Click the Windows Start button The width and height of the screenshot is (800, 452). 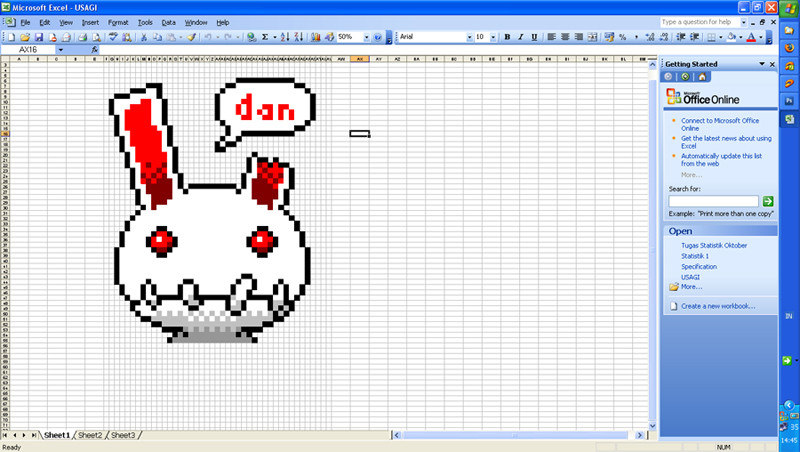pyautogui.click(x=789, y=9)
